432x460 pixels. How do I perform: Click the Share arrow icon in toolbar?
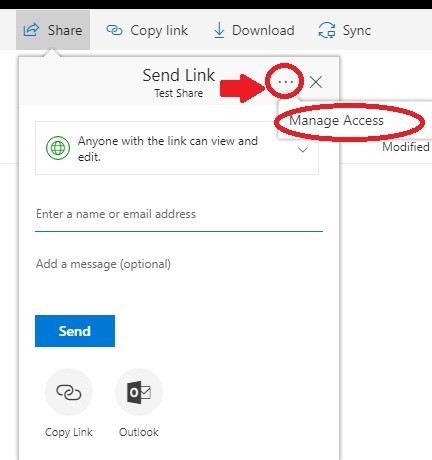pyautogui.click(x=31, y=30)
